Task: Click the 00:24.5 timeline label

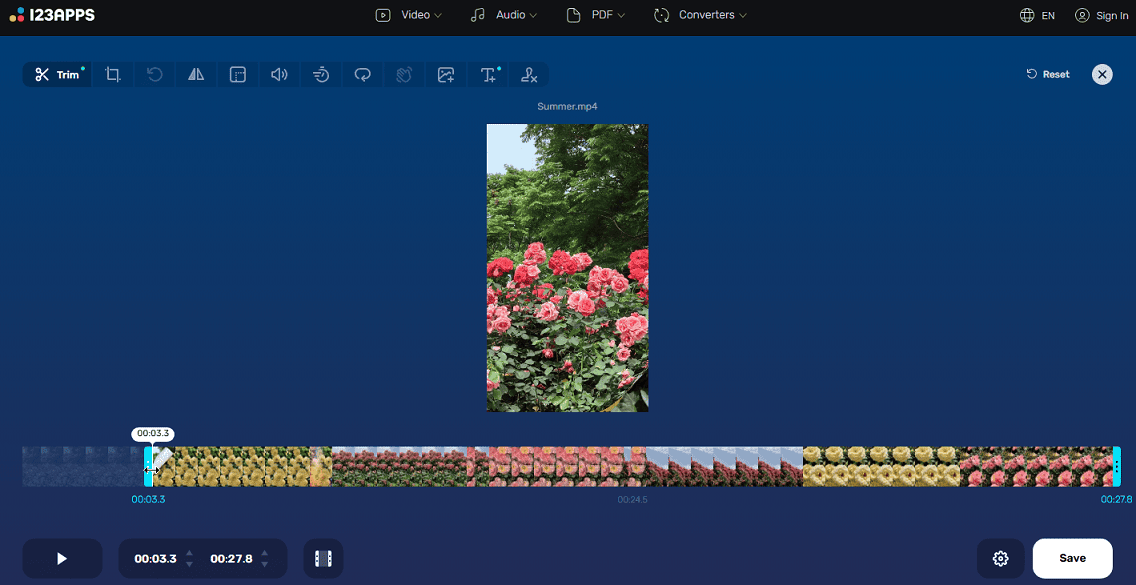Action: coord(632,499)
